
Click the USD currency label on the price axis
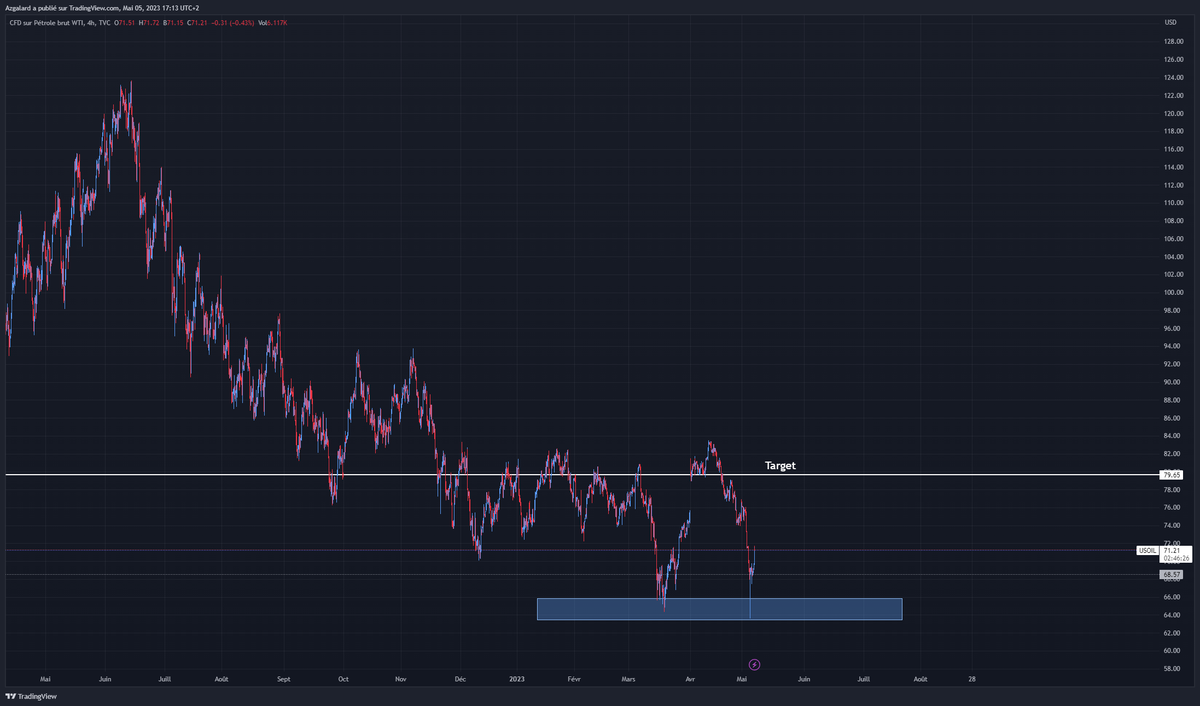pyautogui.click(x=1170, y=22)
